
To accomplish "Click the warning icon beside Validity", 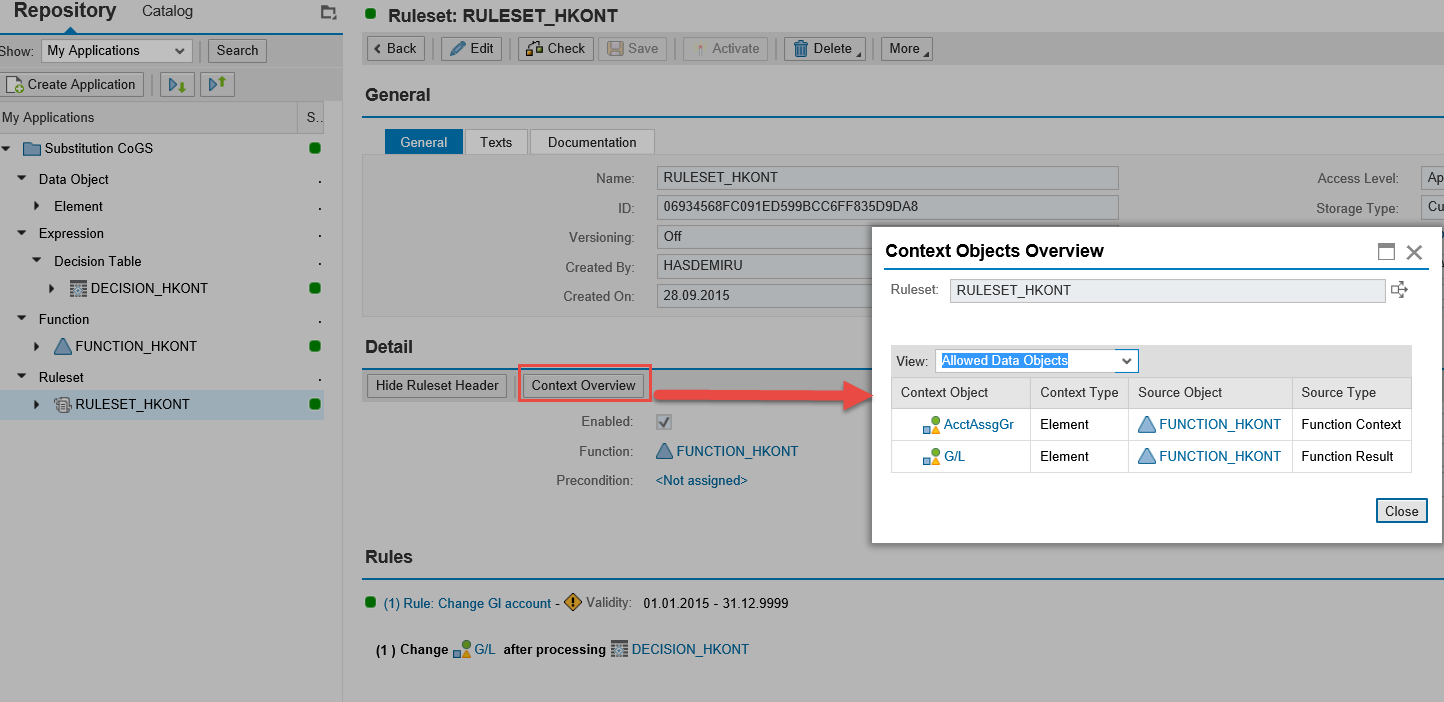I will click(x=572, y=602).
